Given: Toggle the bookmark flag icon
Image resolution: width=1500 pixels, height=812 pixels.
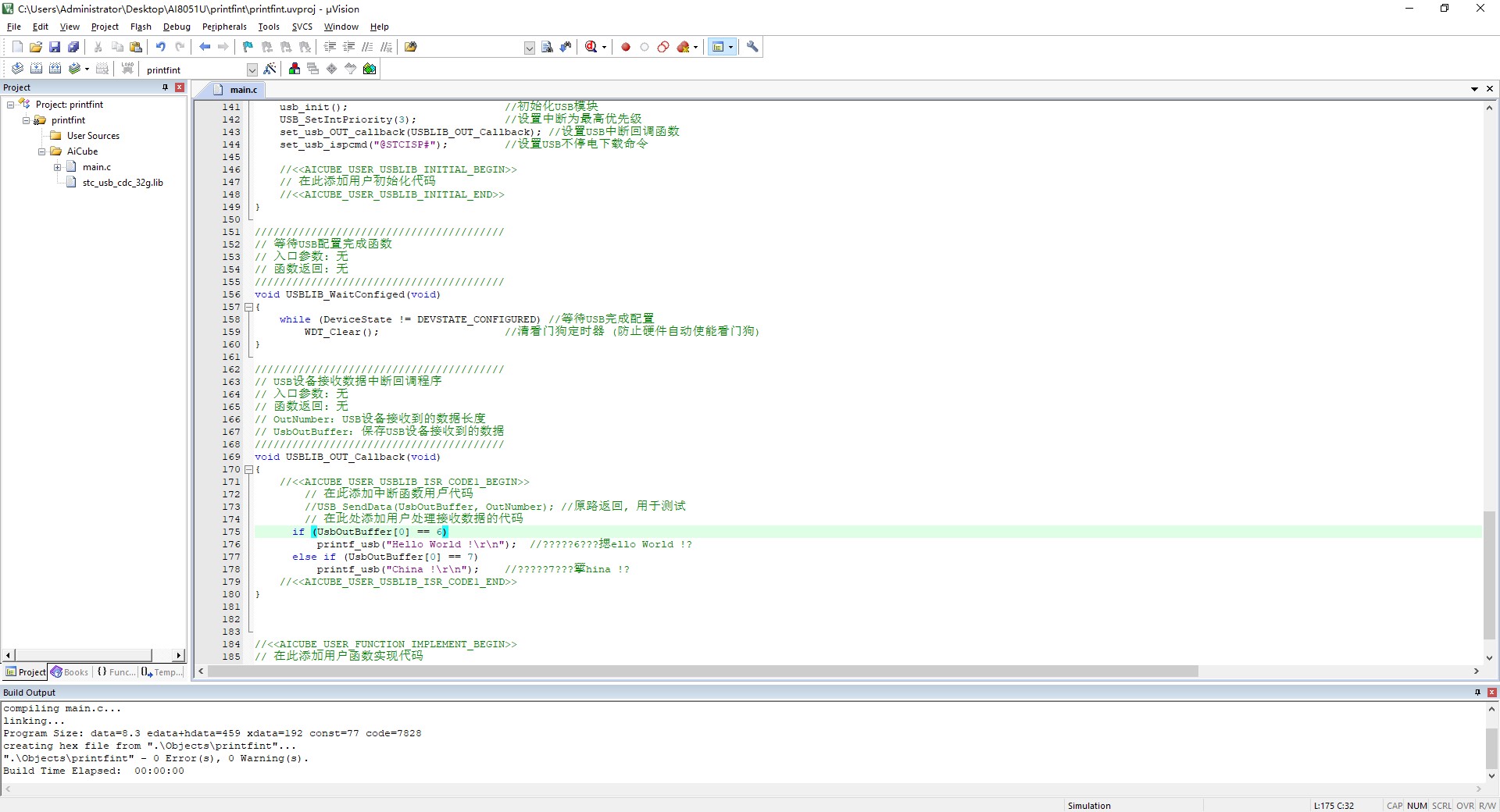Looking at the screenshot, I should click(248, 47).
